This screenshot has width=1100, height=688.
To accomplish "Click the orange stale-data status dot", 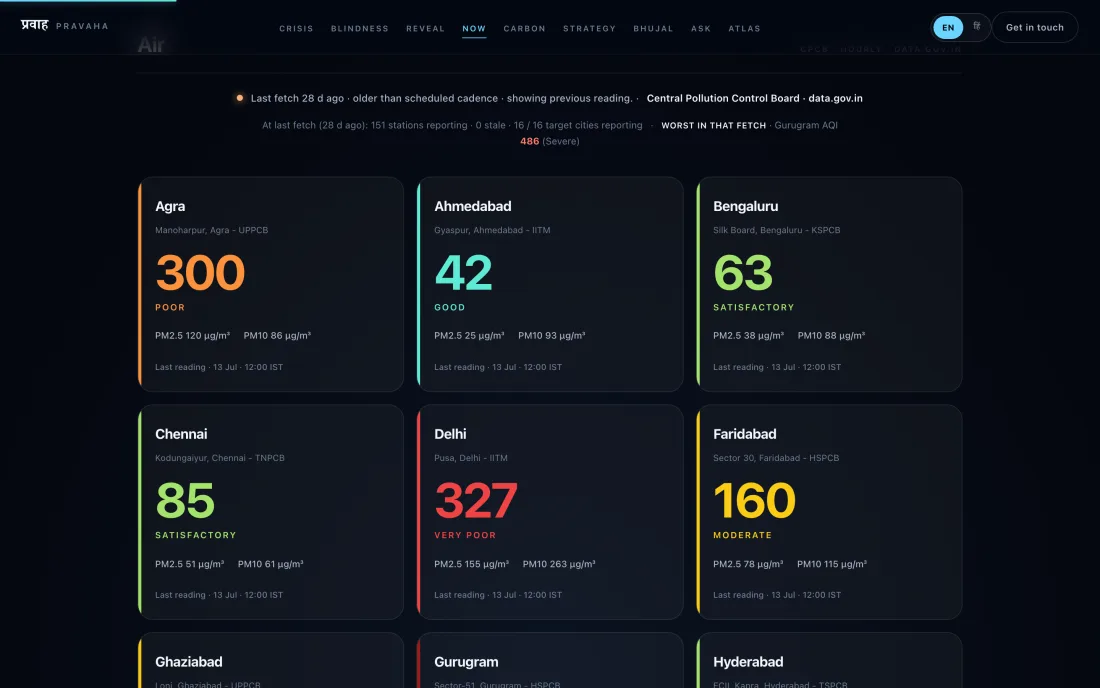I will click(x=240, y=98).
